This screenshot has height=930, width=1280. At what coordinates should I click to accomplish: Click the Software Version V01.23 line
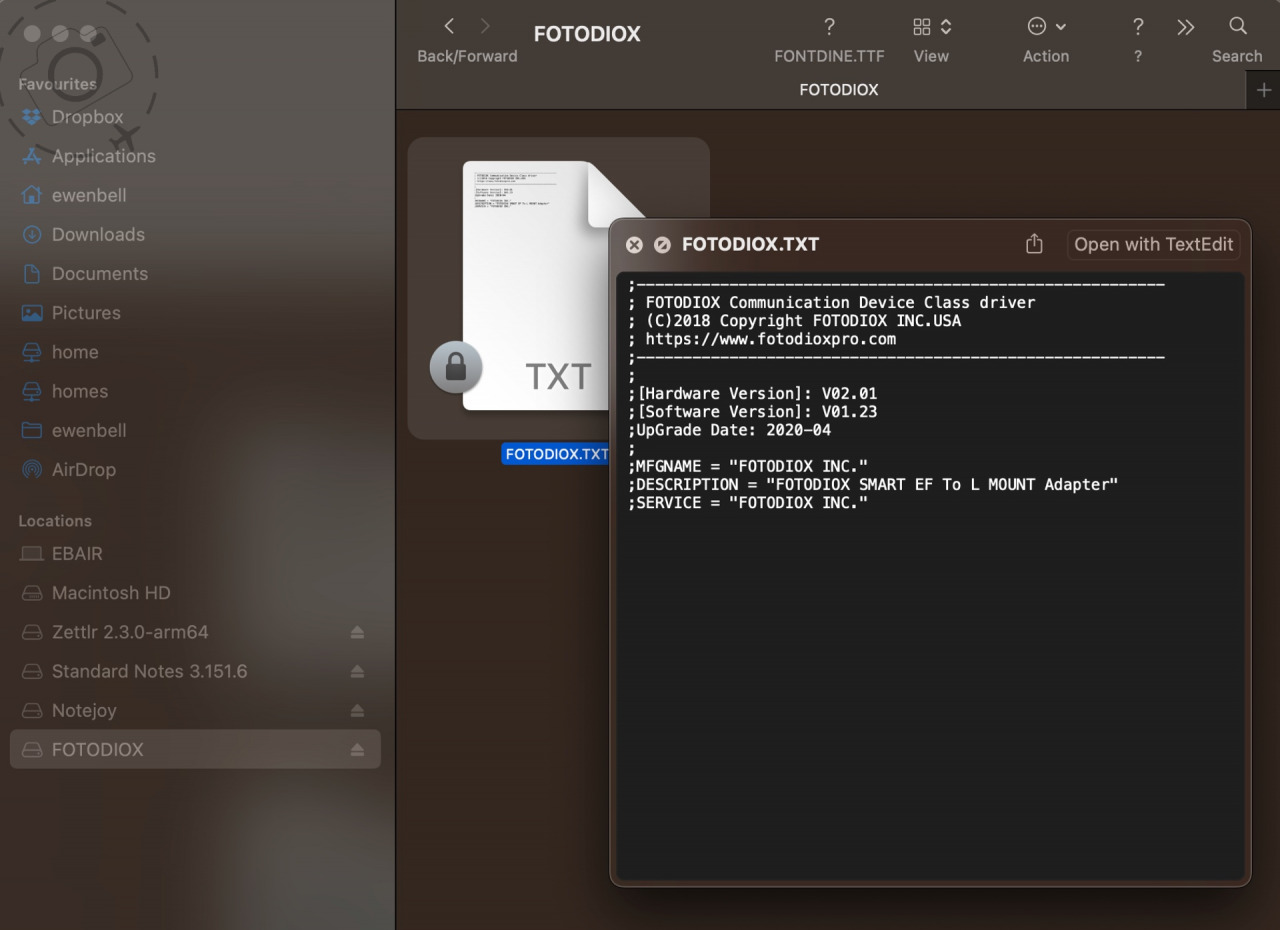(752, 411)
